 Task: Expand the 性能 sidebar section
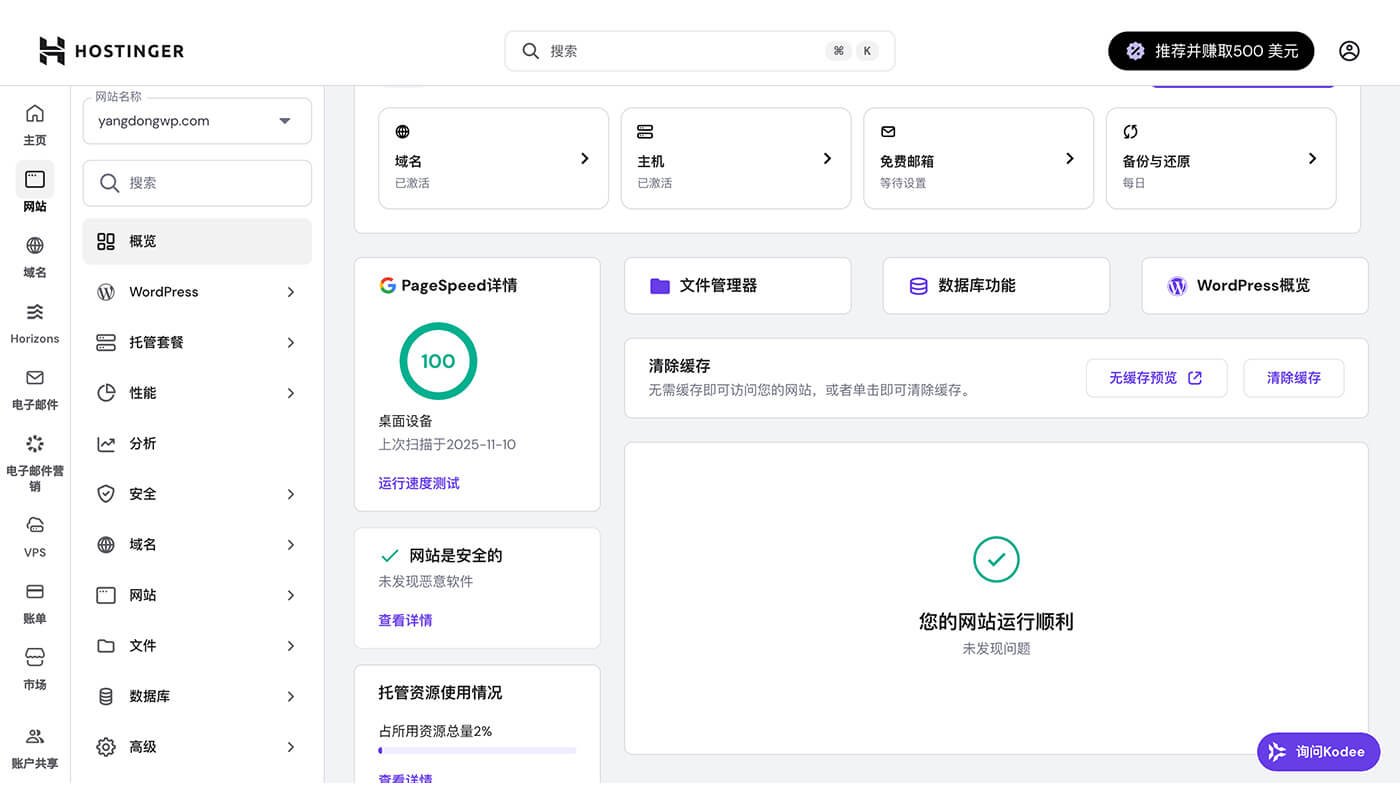196,392
